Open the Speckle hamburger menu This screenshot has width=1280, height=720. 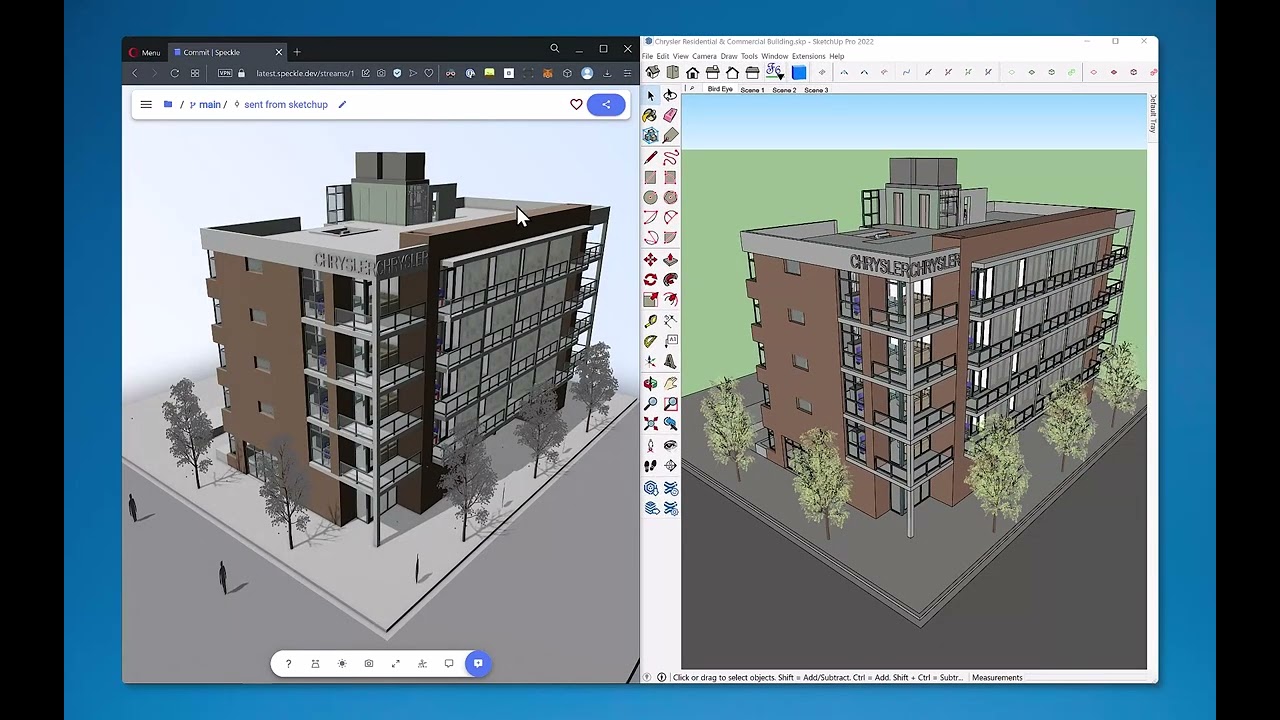146,104
